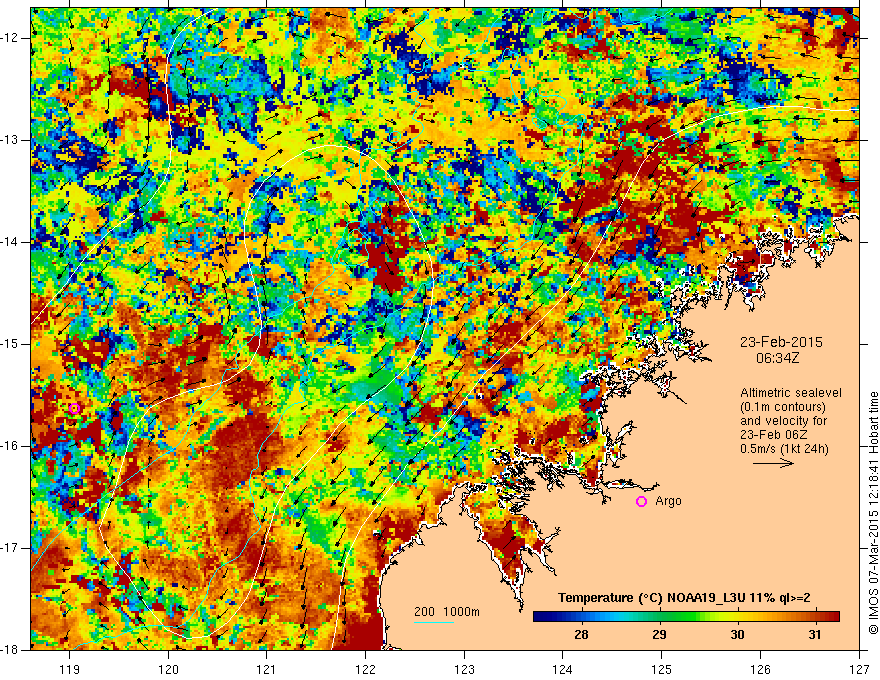Image resolution: width=880 pixels, height=680 pixels.
Task: Click the 200 1000m depth label
Action: coord(447,612)
